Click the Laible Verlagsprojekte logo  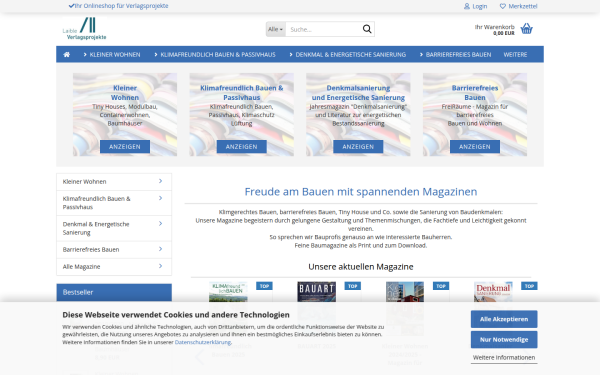pyautogui.click(x=85, y=29)
